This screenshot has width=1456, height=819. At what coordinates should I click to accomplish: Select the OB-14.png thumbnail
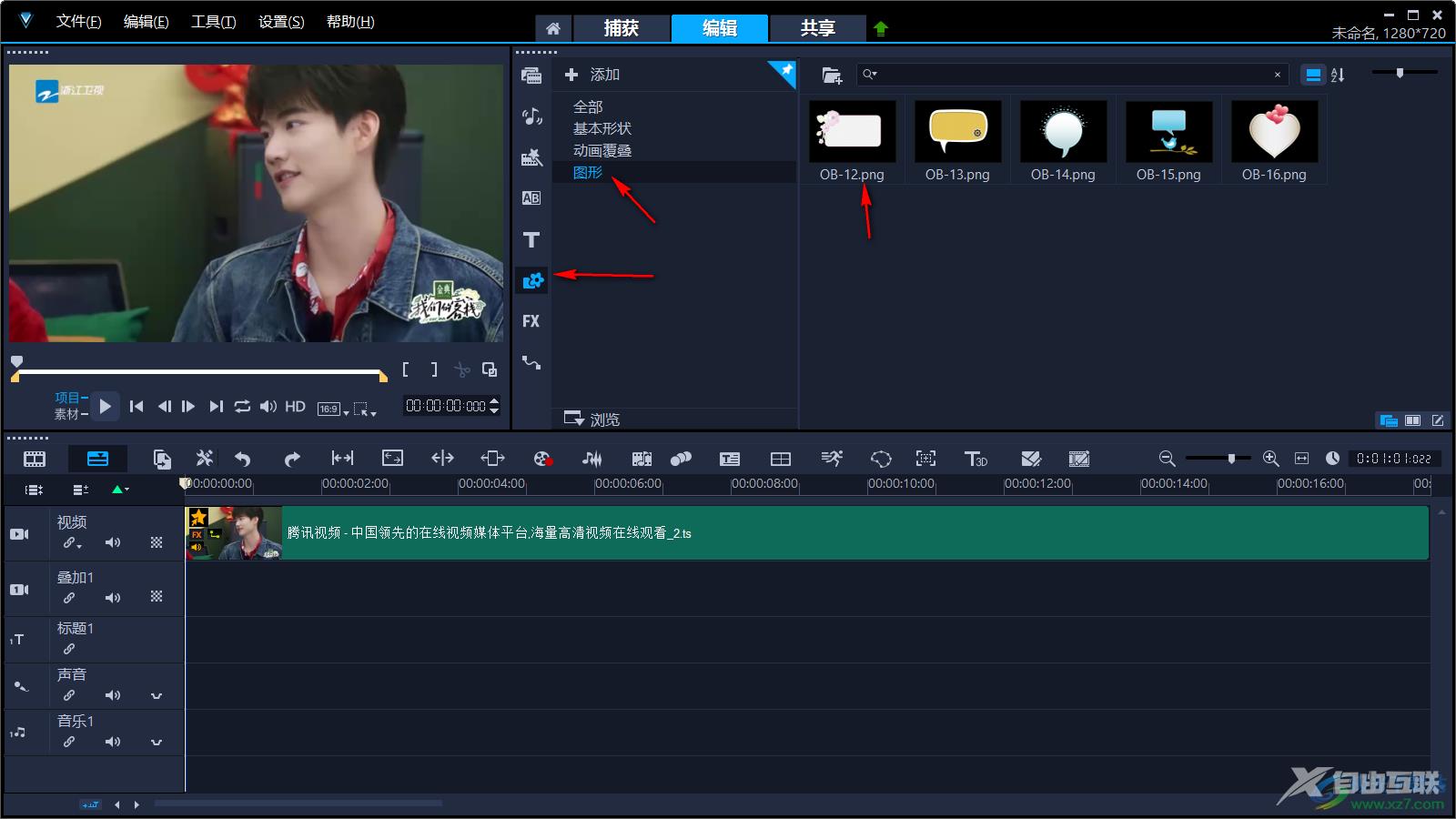pyautogui.click(x=1063, y=132)
